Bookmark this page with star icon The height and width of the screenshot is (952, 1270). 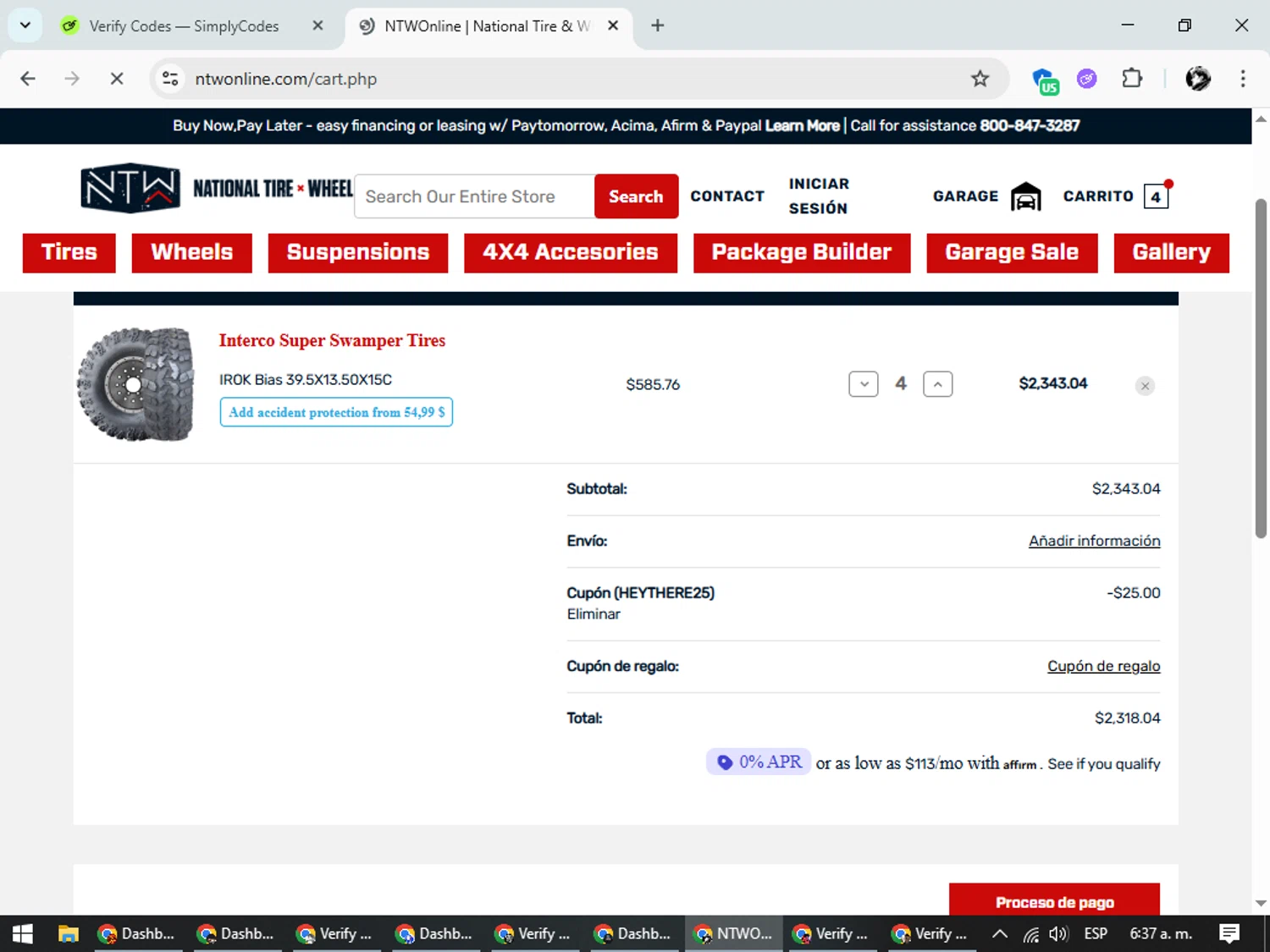pos(980,79)
